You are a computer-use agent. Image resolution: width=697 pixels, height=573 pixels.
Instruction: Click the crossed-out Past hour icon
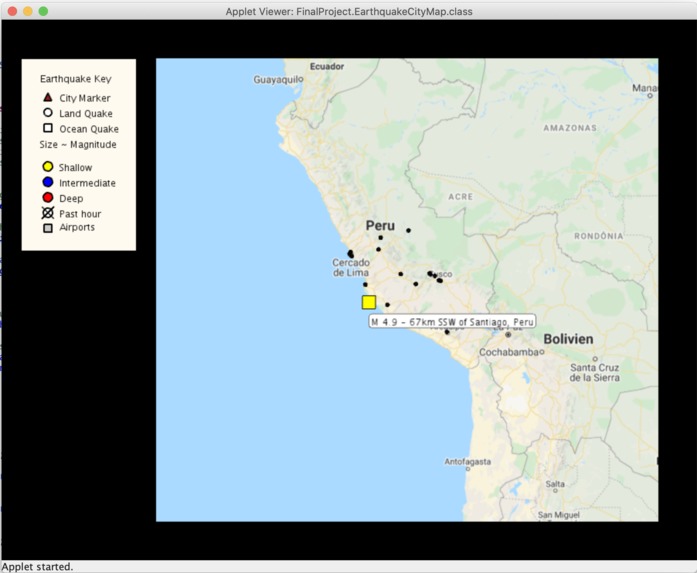point(48,213)
